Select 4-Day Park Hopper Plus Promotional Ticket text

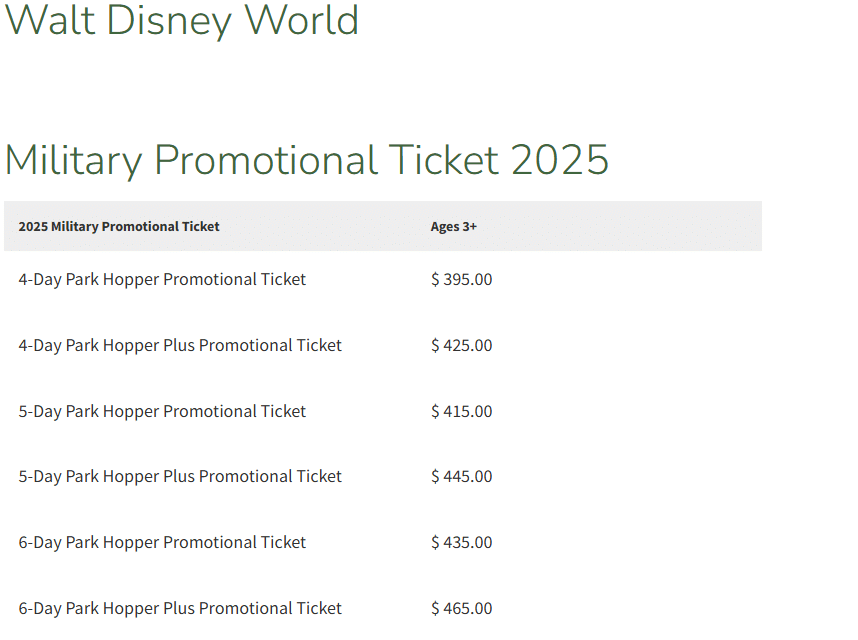[180, 346]
